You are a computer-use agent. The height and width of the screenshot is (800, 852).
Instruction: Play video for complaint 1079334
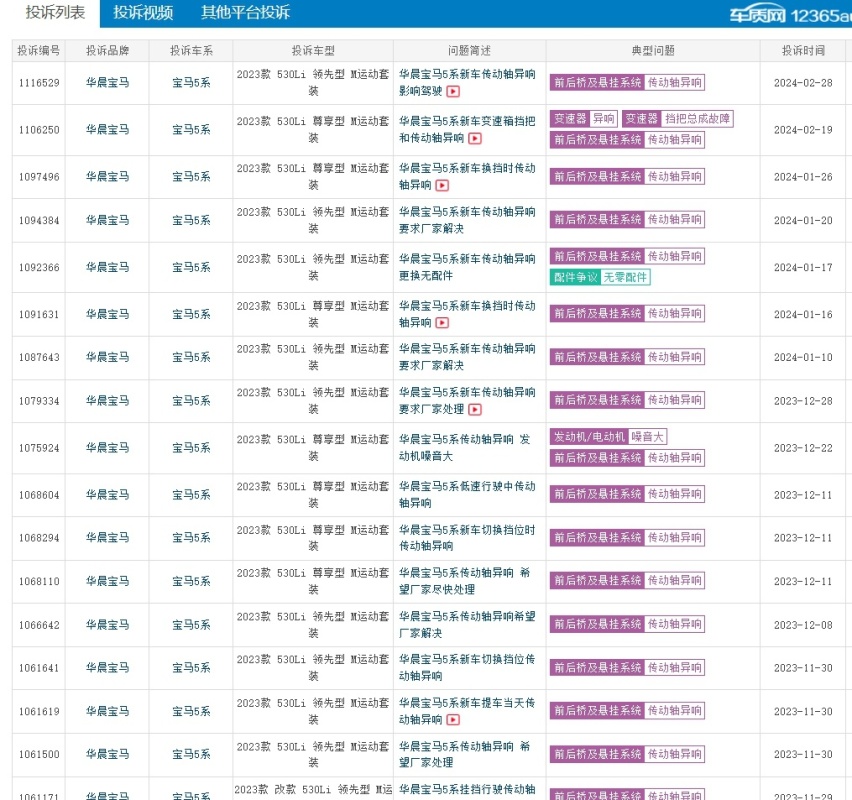[x=474, y=409]
